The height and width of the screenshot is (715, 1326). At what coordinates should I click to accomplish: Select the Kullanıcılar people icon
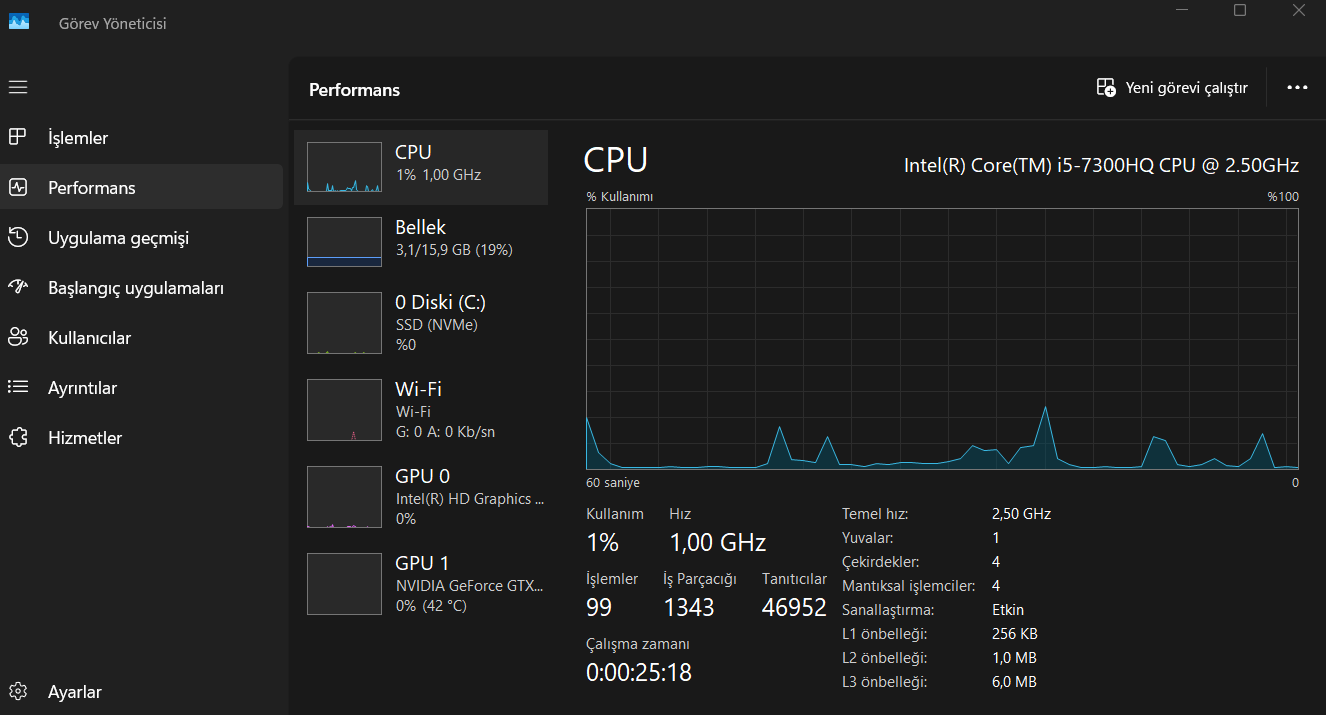pos(18,337)
